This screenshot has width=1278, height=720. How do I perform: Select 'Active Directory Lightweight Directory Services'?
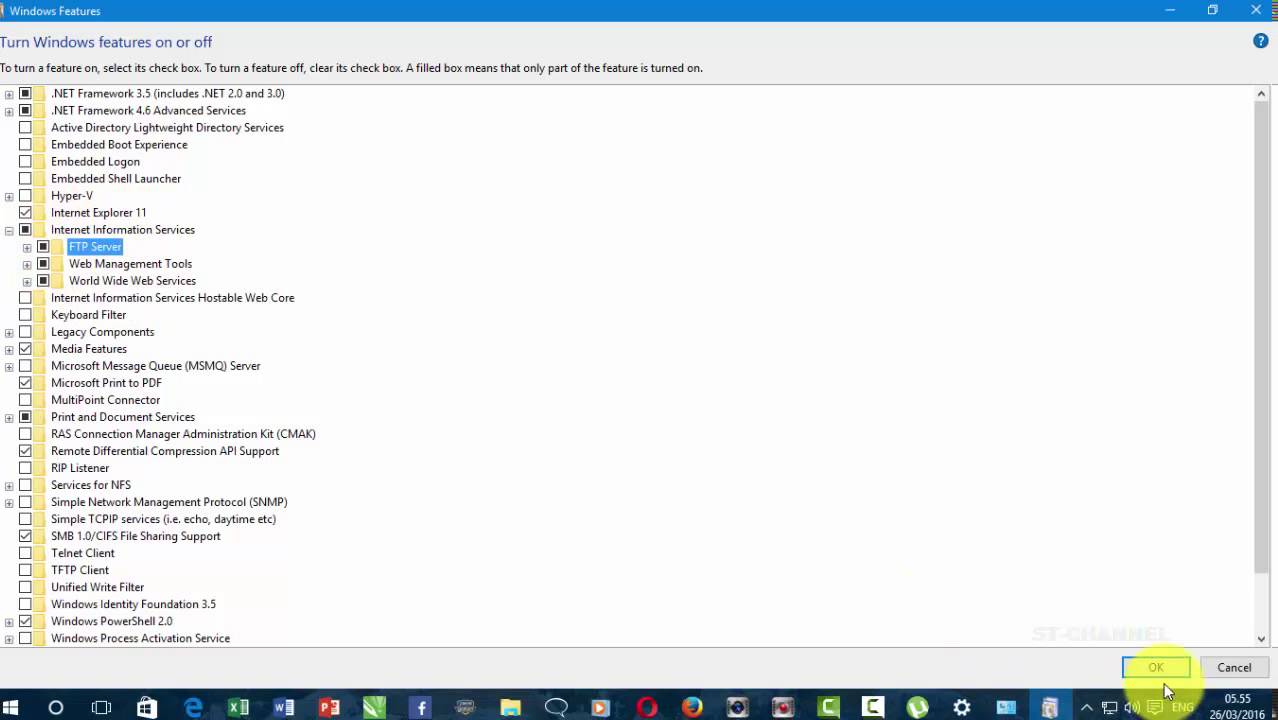pyautogui.click(x=167, y=128)
